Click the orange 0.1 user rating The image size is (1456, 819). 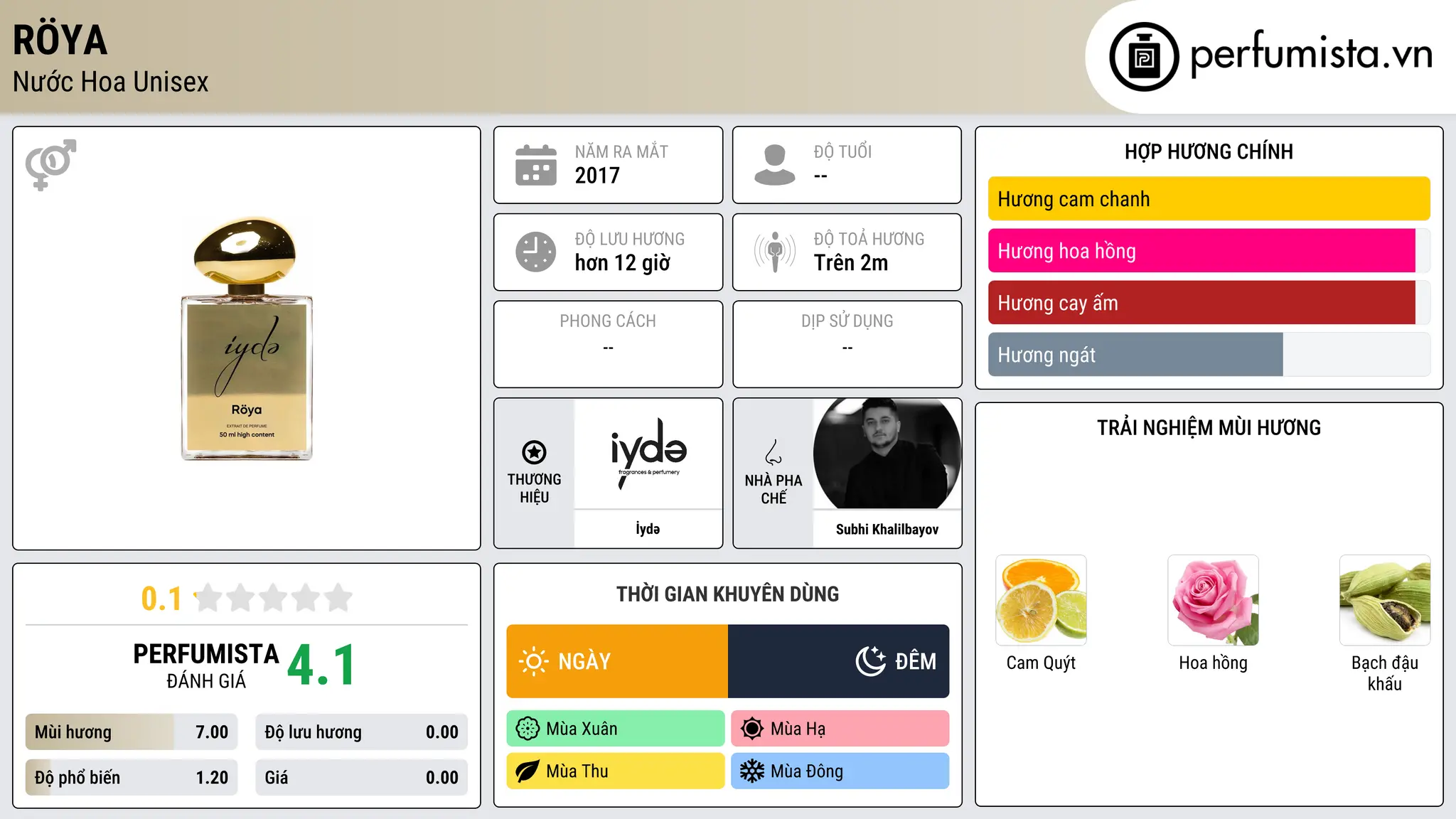[x=161, y=599]
